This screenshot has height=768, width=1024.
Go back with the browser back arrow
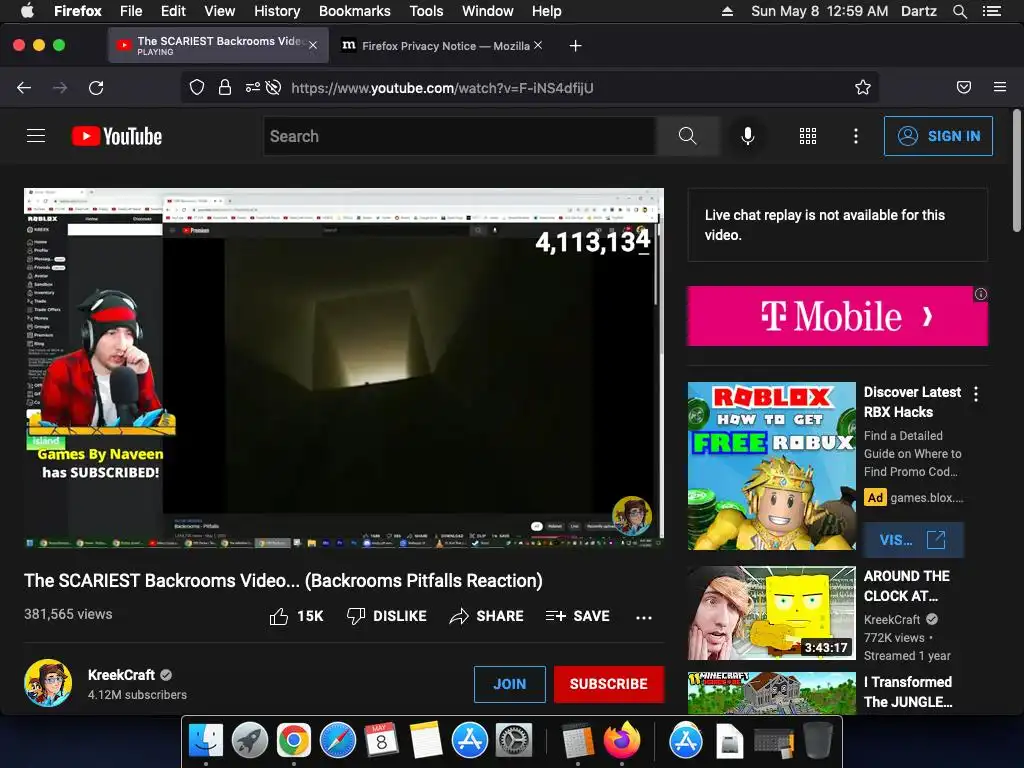[x=24, y=88]
